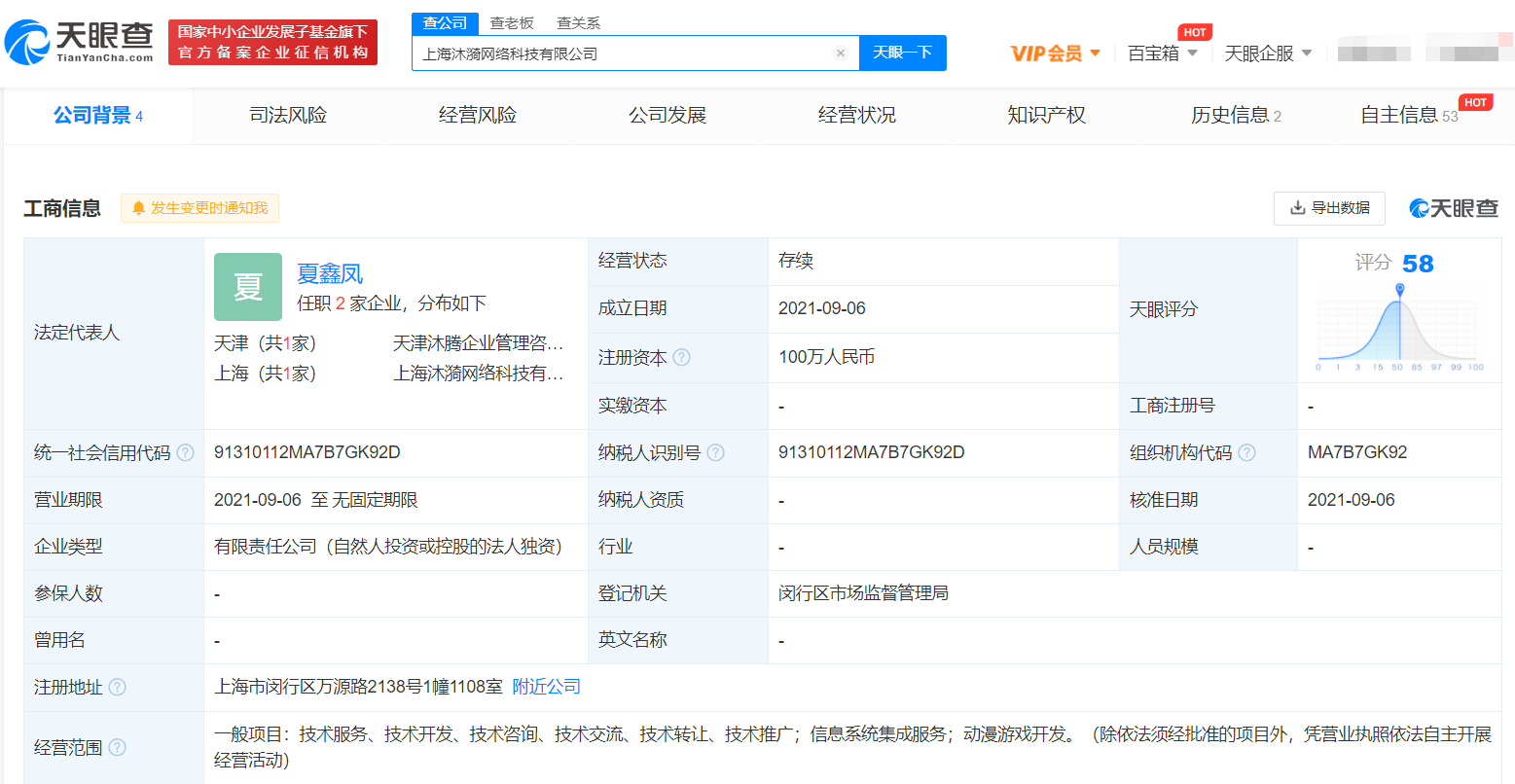Clear the search box text

(841, 53)
